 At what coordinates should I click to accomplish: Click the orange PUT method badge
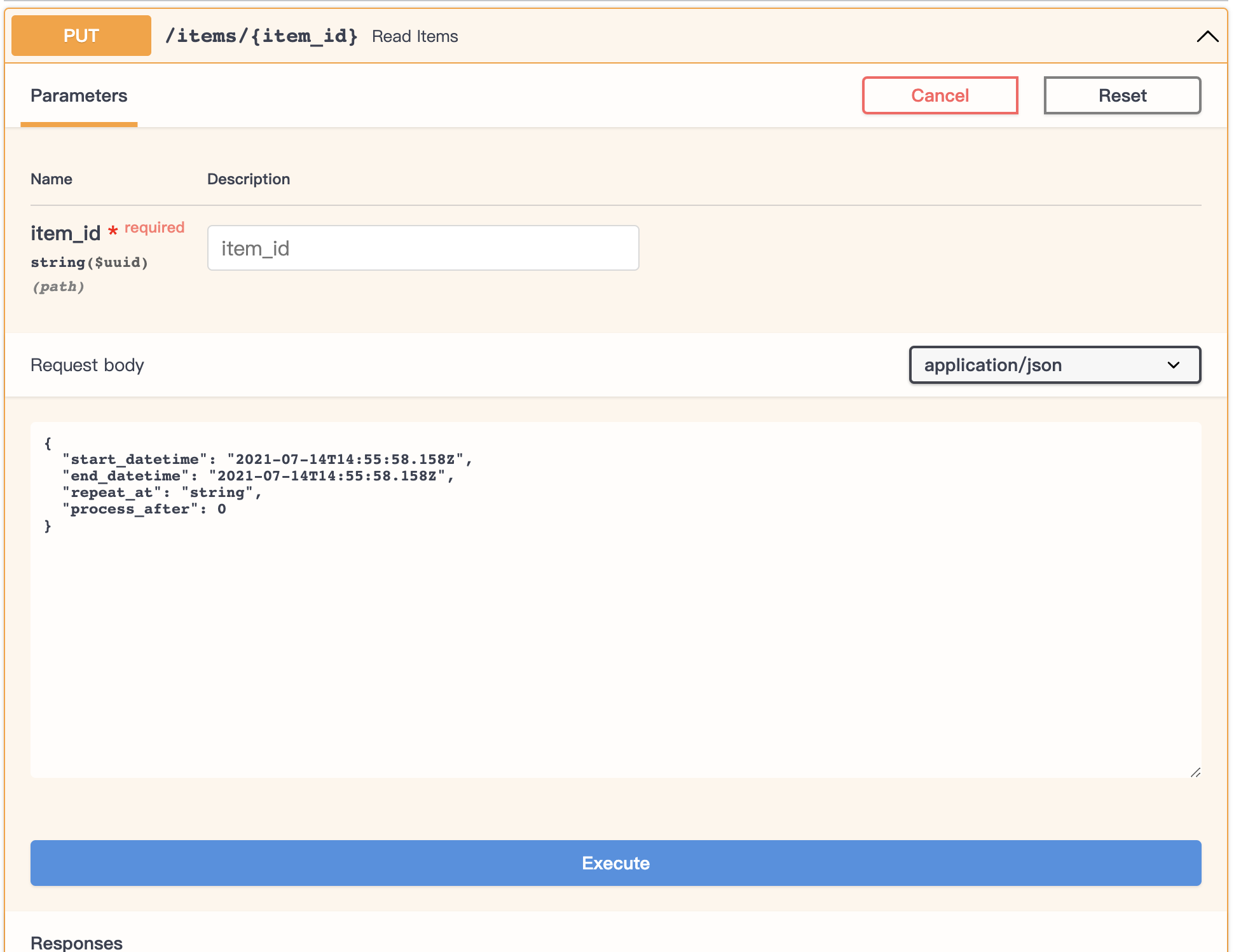click(x=81, y=36)
